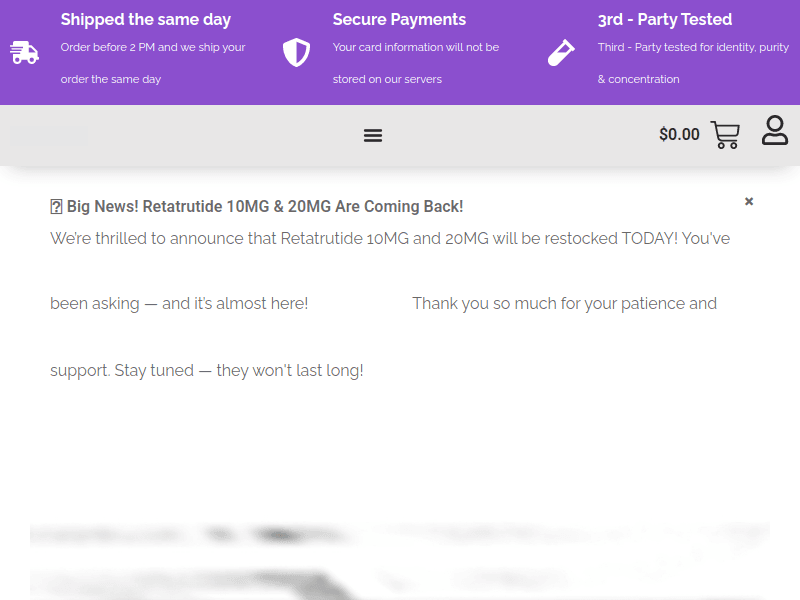Click the "Big News! Retatrutide" headline
This screenshot has width=800, height=600.
[265, 207]
